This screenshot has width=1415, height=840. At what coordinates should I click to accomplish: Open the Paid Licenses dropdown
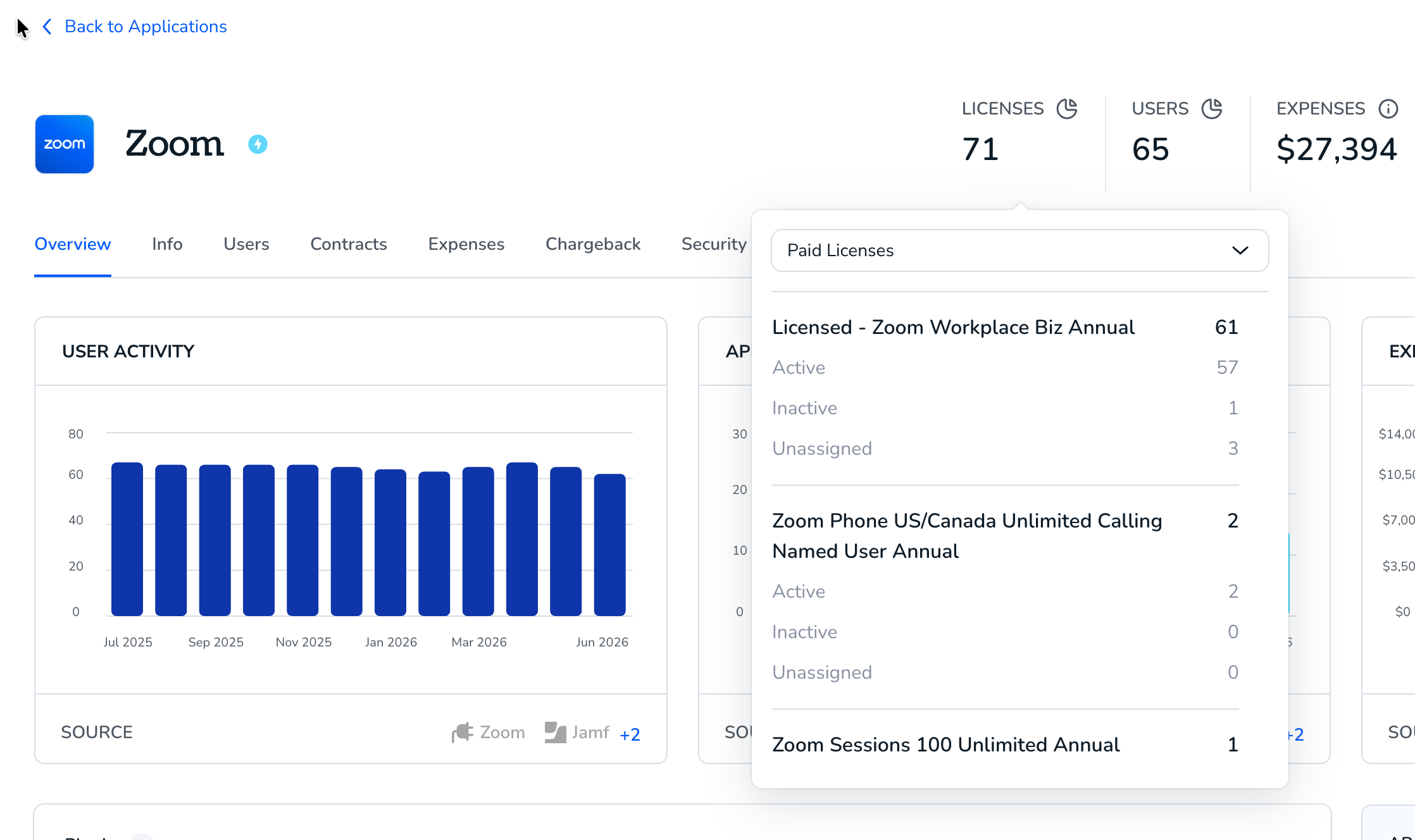(1020, 250)
